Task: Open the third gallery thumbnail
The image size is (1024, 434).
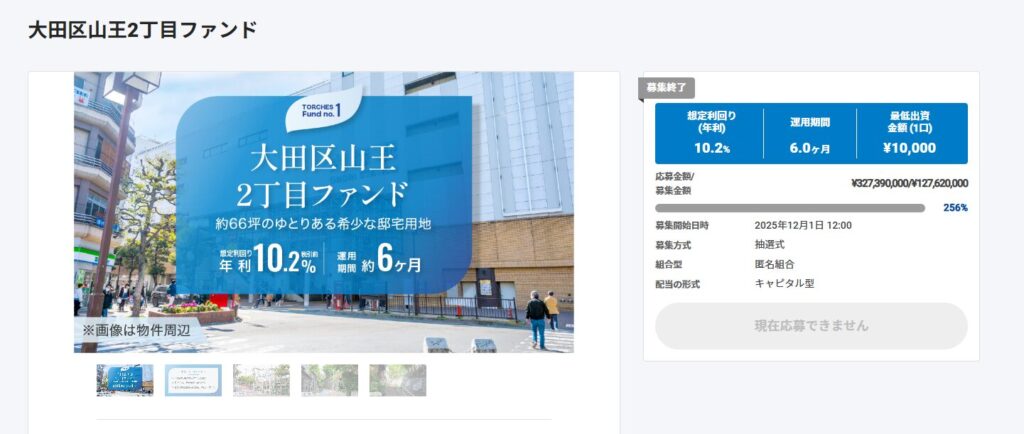Action: (x=261, y=380)
